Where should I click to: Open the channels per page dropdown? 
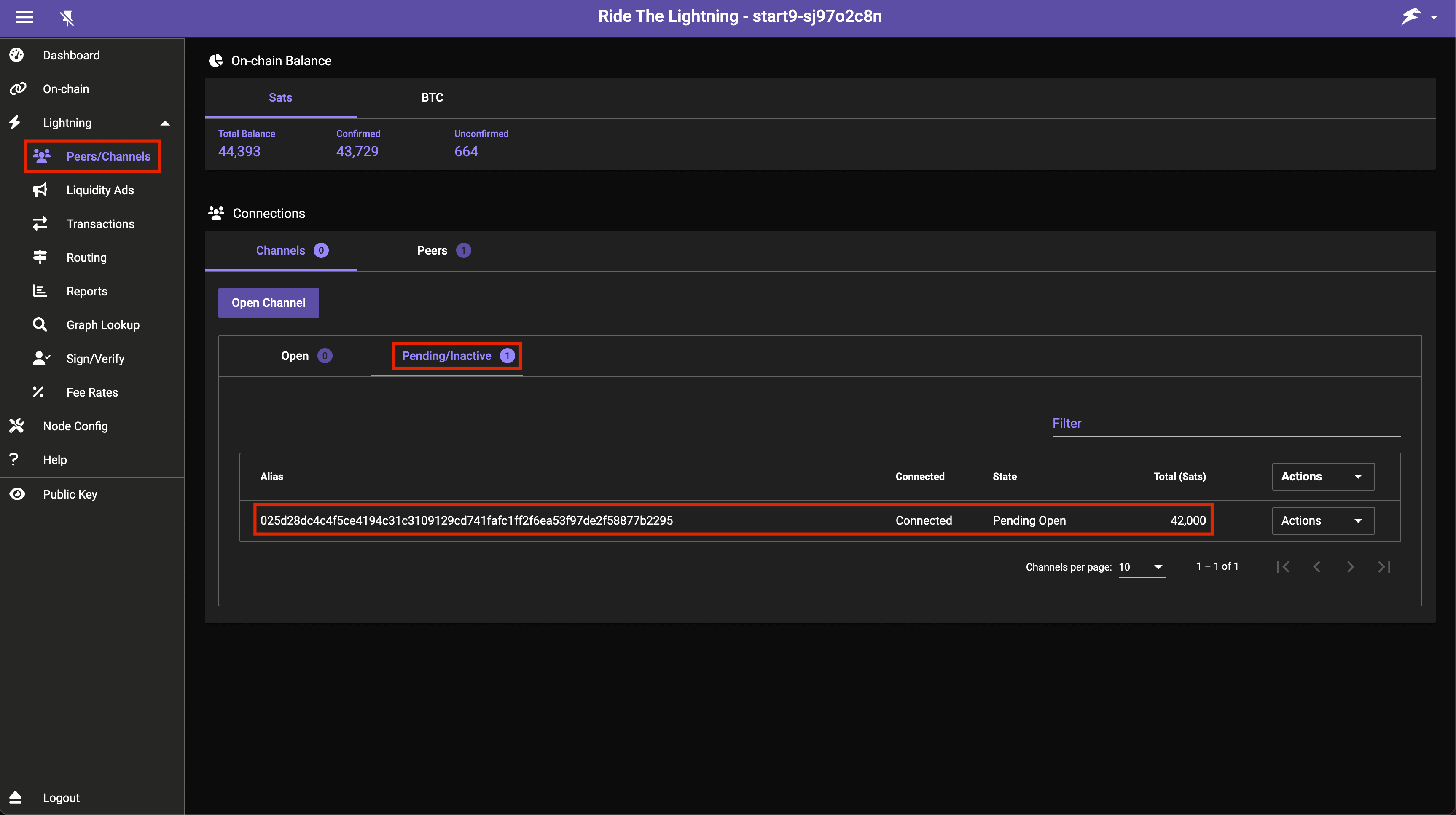click(x=1141, y=567)
